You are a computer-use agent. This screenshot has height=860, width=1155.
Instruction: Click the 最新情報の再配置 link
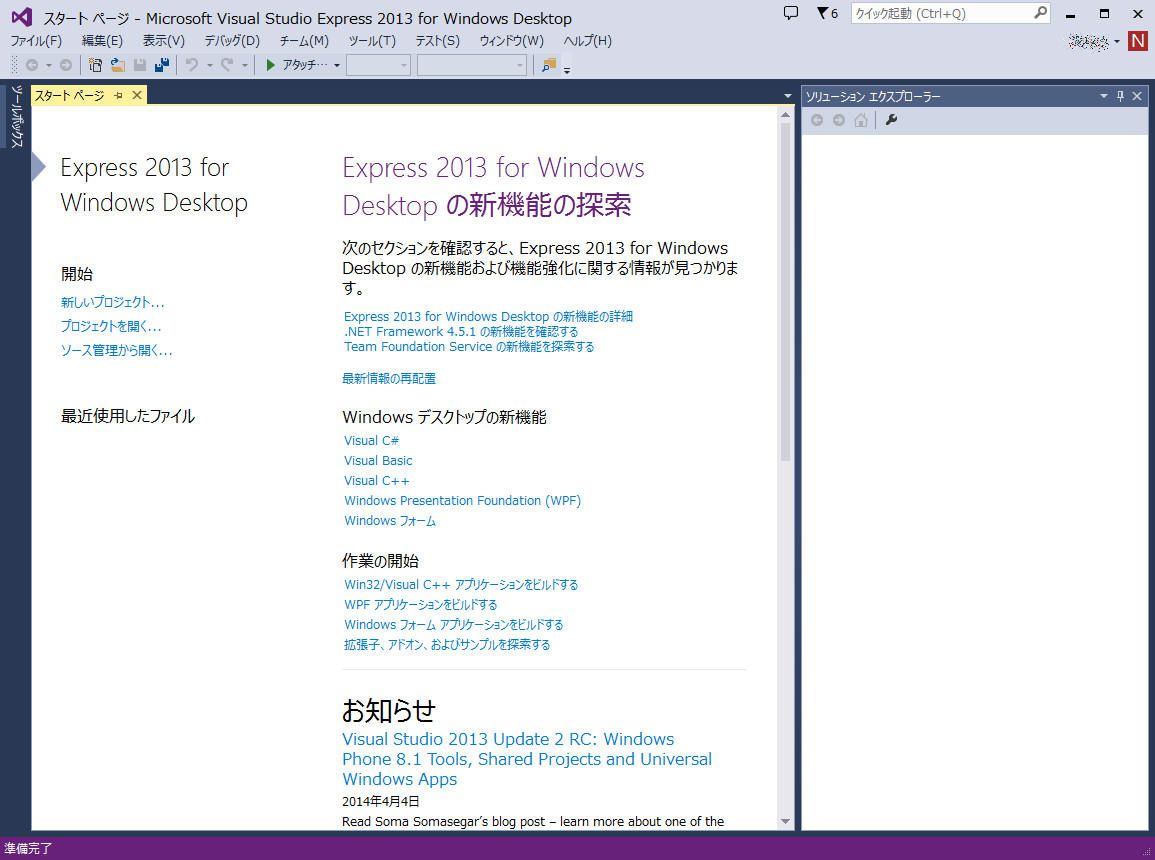click(x=388, y=378)
